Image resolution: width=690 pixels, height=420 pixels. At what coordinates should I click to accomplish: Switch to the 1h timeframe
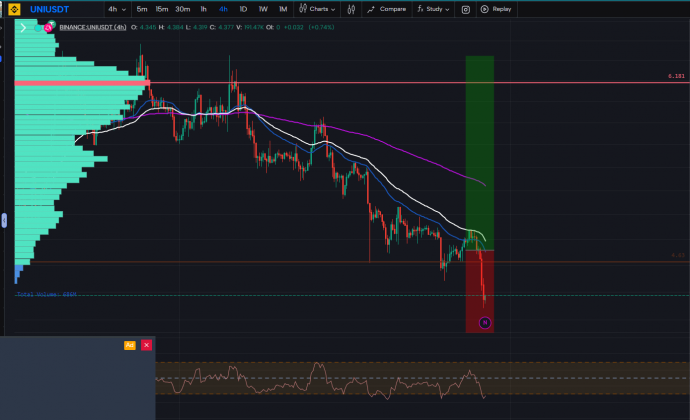(x=203, y=9)
